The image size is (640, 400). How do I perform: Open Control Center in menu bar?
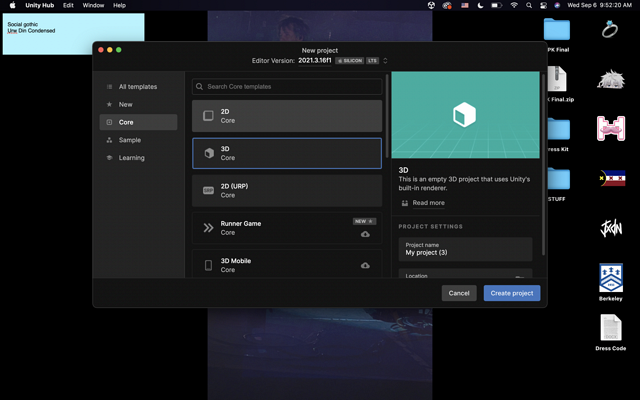tap(543, 5)
